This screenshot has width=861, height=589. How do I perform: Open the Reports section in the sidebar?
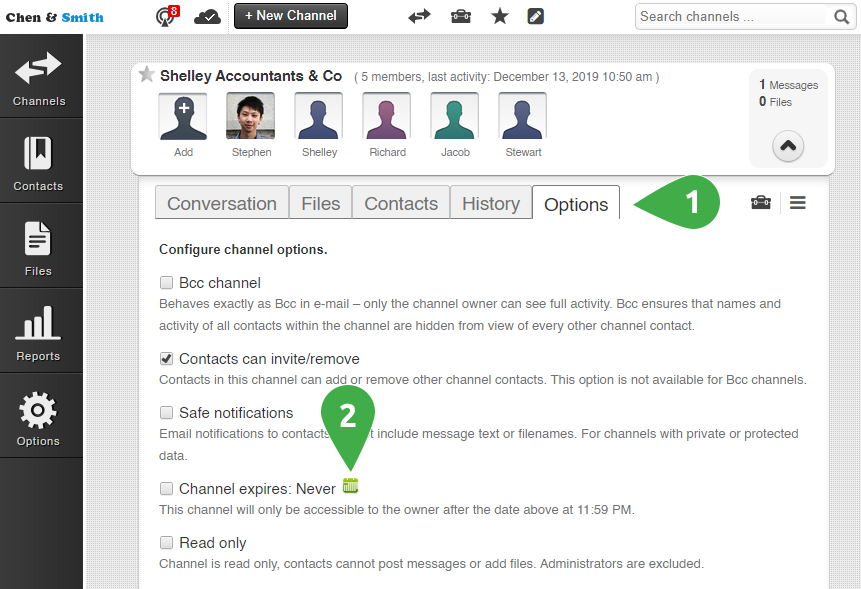pos(38,330)
